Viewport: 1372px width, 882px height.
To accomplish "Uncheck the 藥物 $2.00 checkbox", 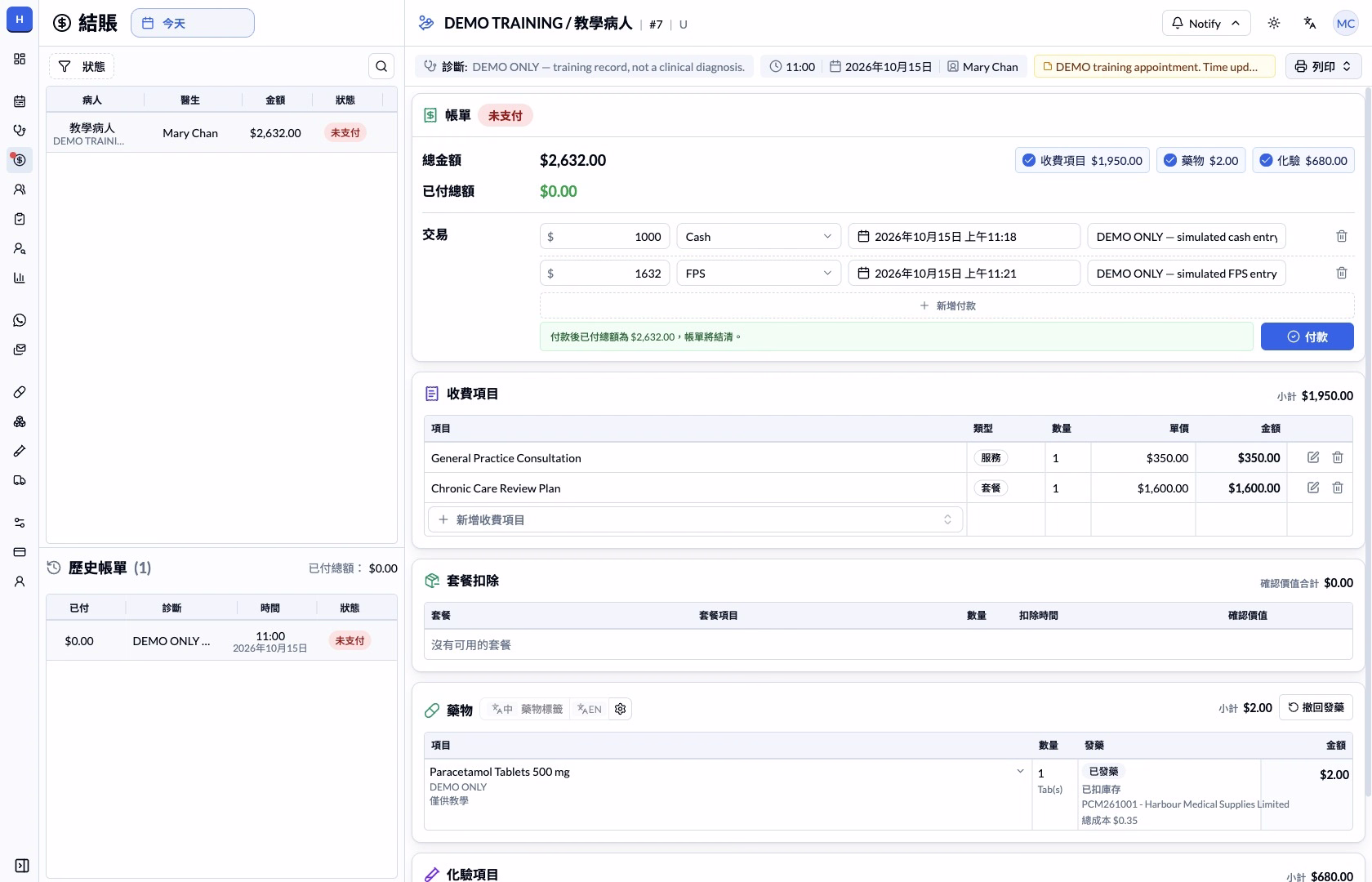I will point(1170,160).
